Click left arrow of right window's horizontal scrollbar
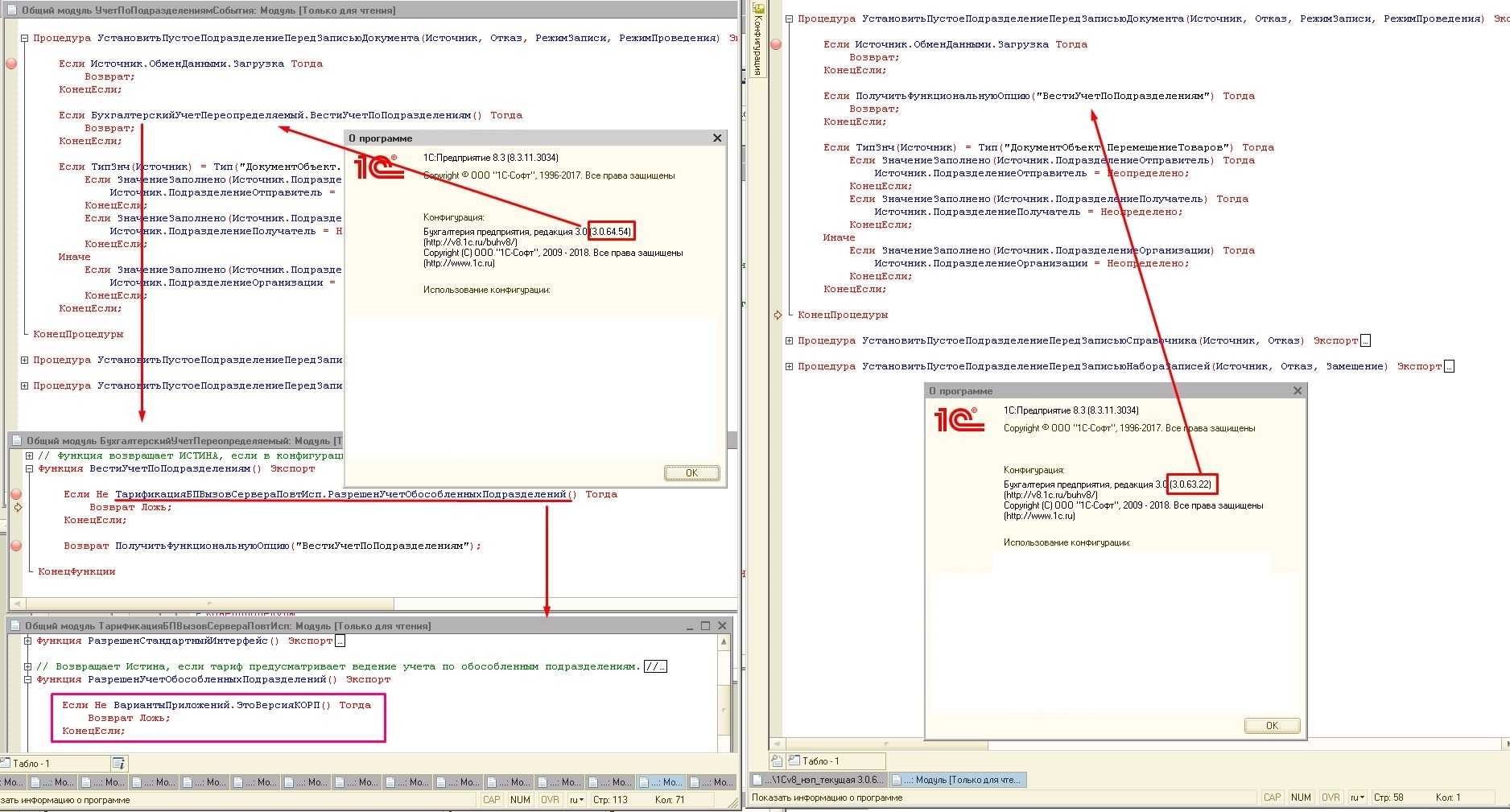 (x=777, y=744)
